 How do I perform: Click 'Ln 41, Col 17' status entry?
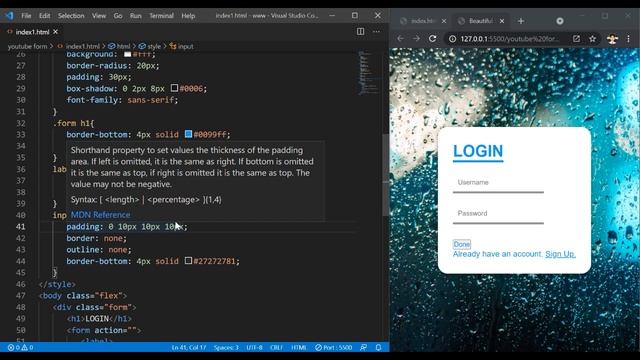pyautogui.click(x=189, y=348)
